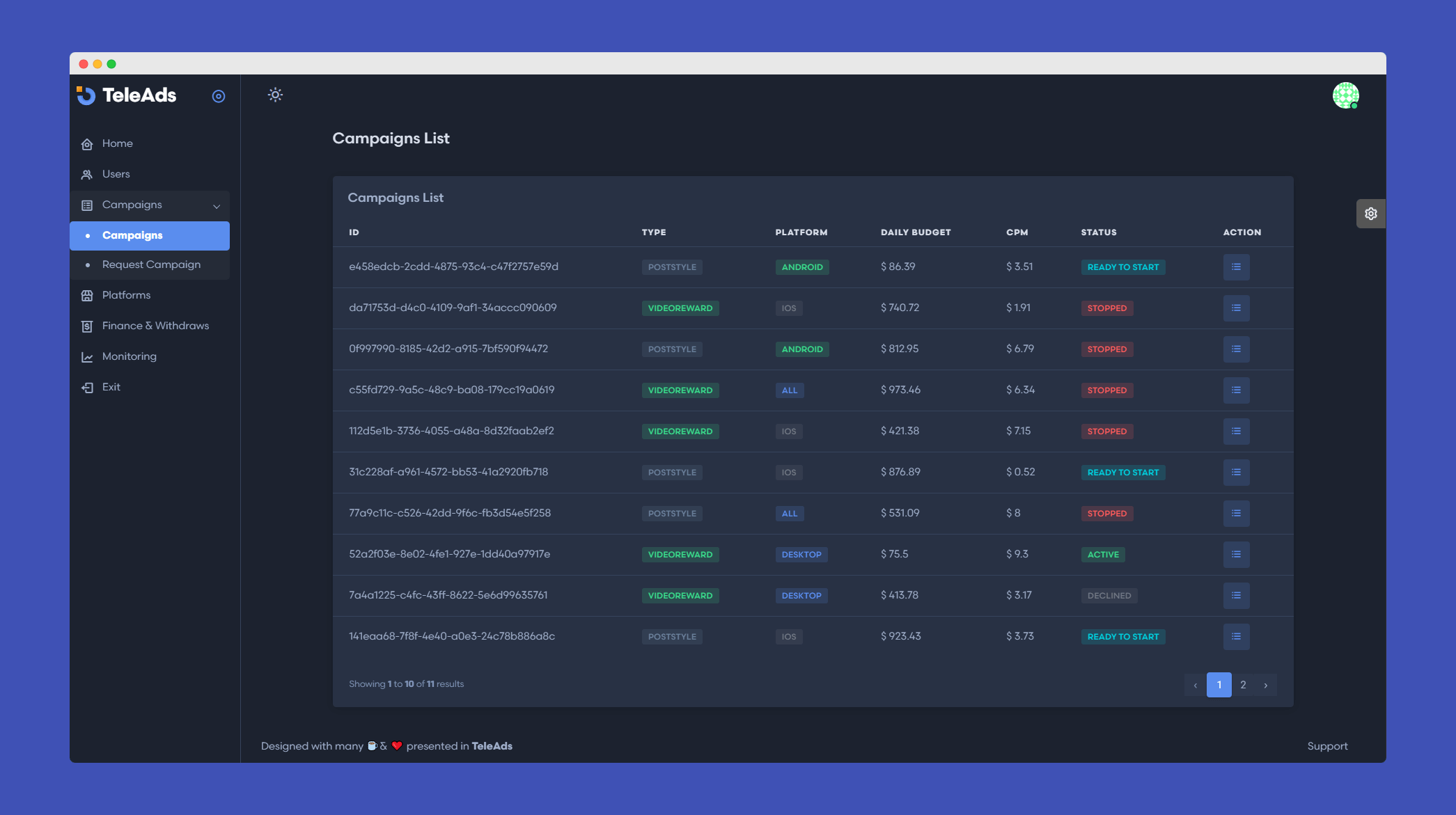Click Monitoring chart icon in sidebar

click(87, 357)
